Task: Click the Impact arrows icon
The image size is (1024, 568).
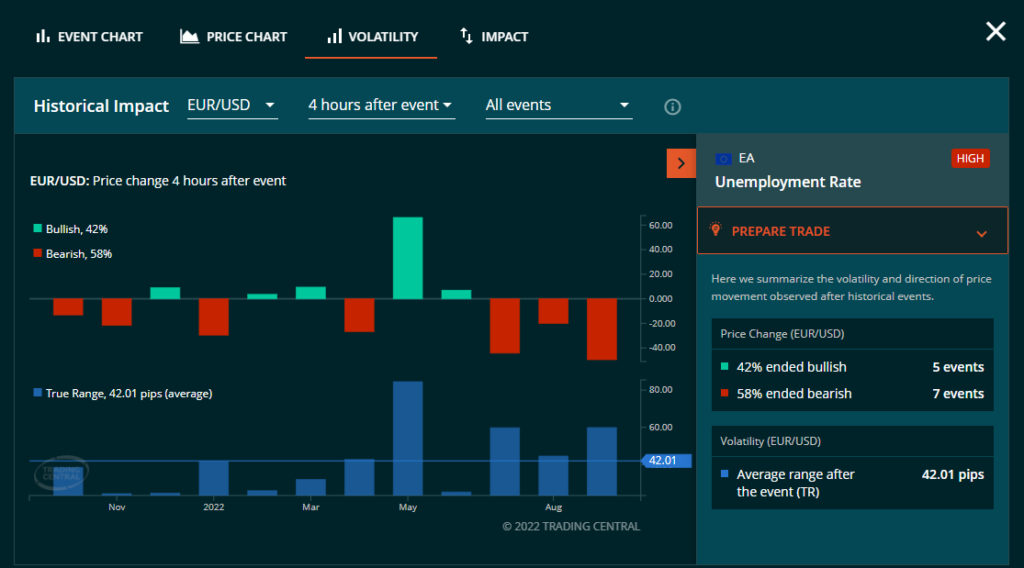Action: 466,36
